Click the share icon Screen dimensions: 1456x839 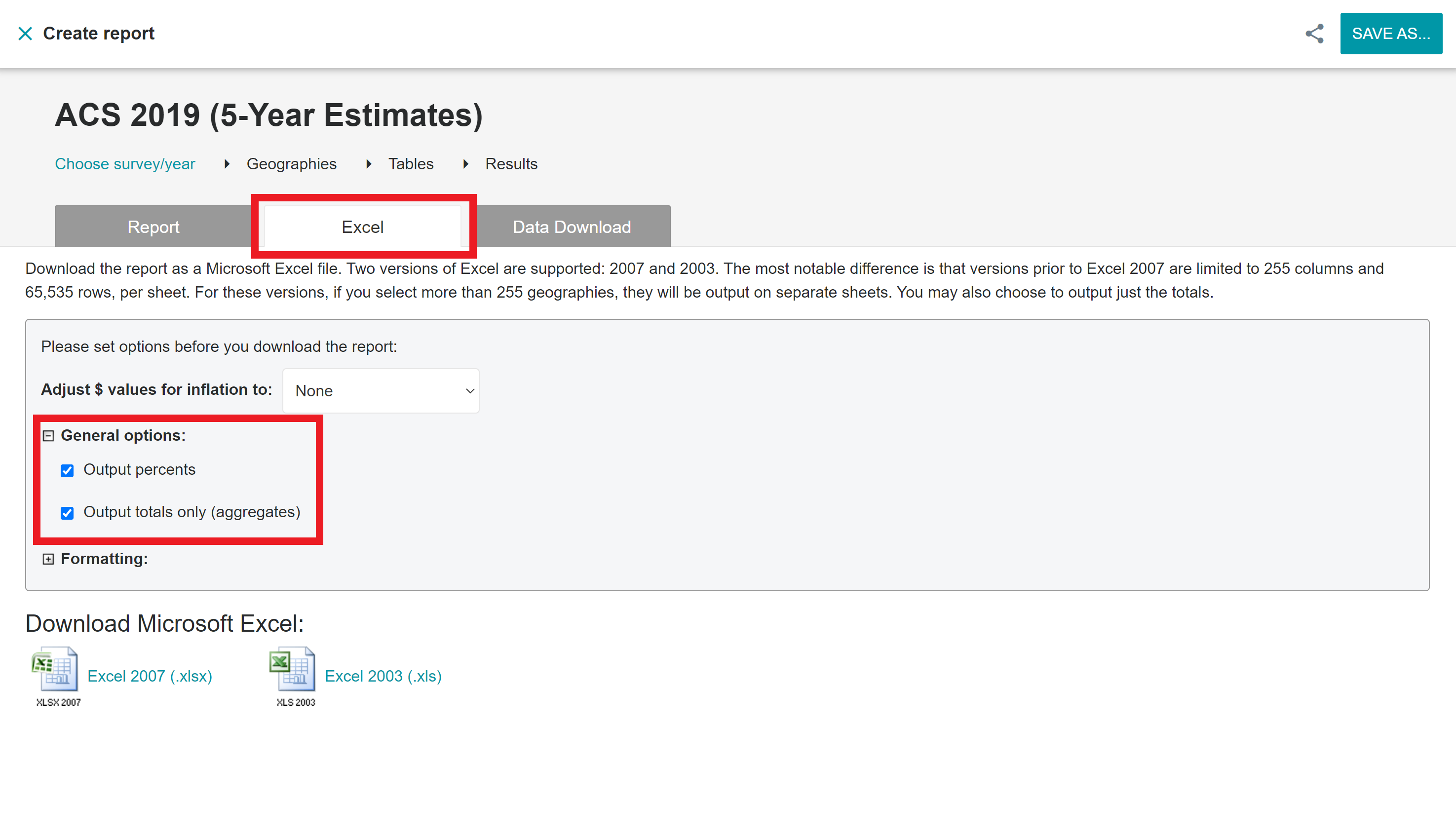(x=1314, y=34)
